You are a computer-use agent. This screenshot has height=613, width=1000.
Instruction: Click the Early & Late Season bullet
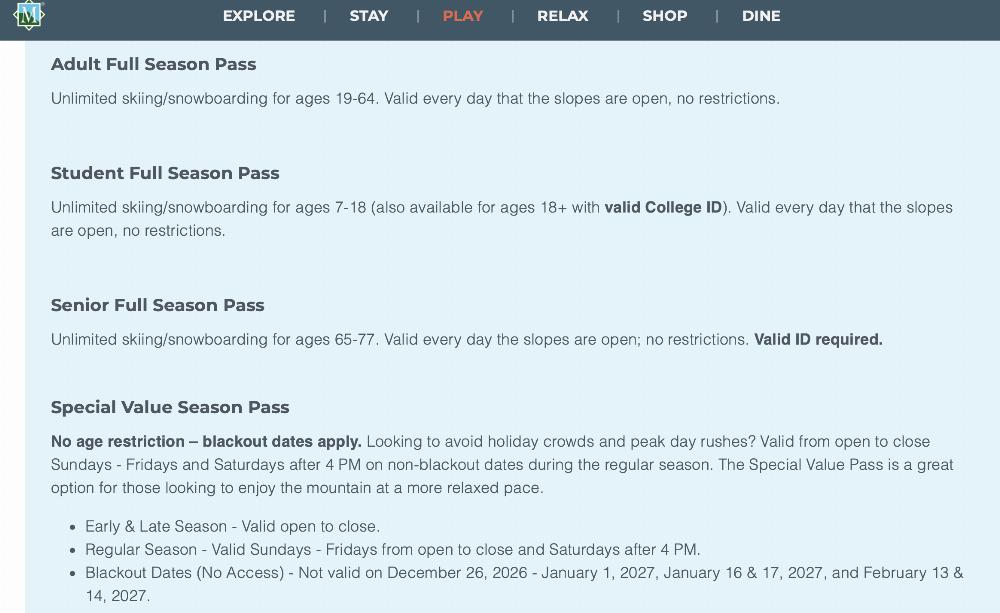point(232,526)
